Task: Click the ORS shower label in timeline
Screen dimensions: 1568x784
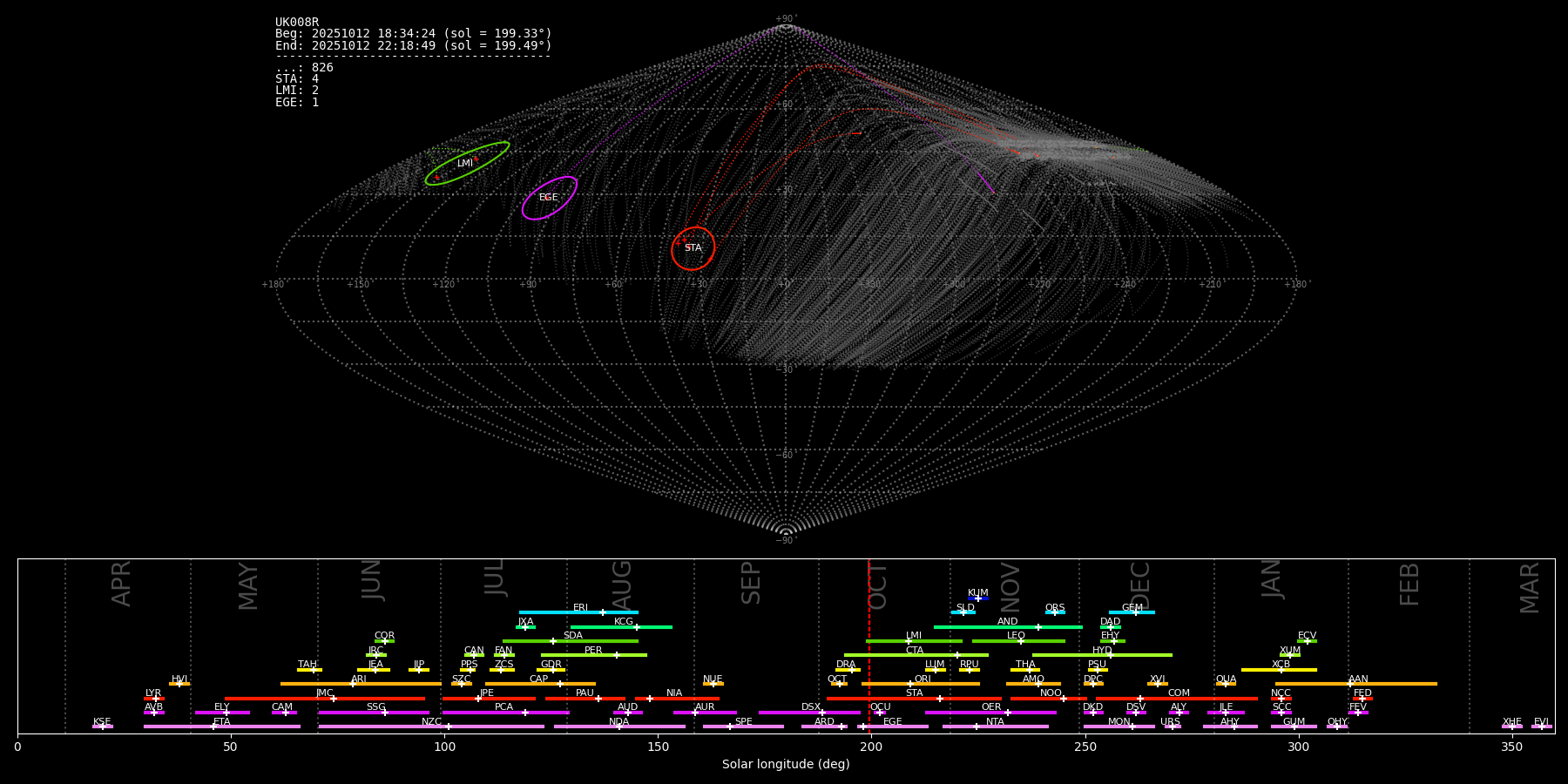Action: (x=1055, y=608)
